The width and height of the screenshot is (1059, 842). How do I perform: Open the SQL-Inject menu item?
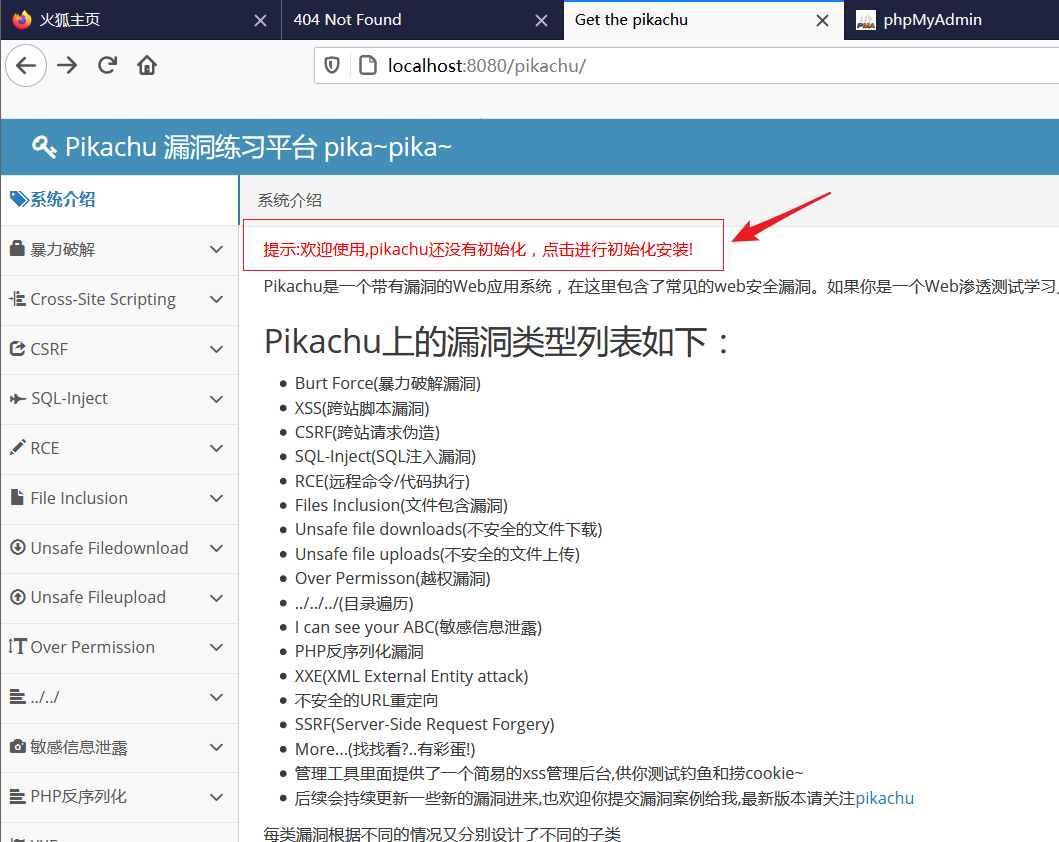tap(120, 399)
